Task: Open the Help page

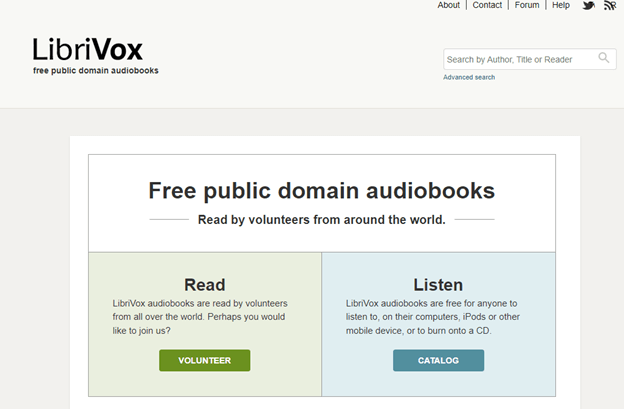Action: 561,5
